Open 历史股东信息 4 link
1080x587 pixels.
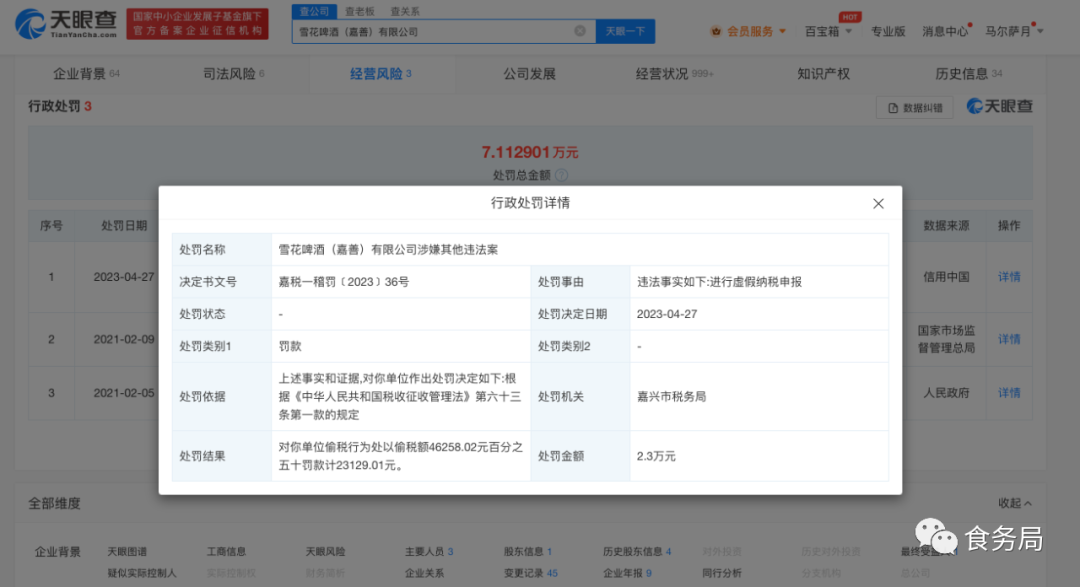[637, 551]
